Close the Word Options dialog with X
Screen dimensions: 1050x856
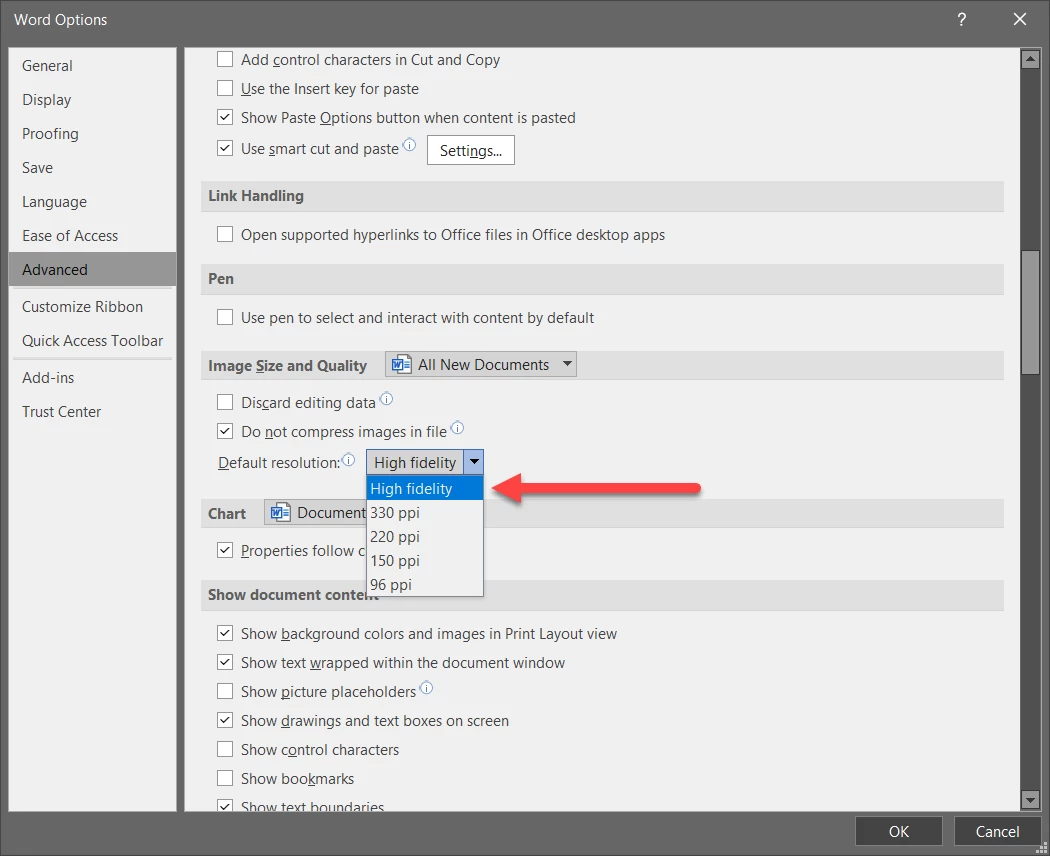coord(1019,19)
